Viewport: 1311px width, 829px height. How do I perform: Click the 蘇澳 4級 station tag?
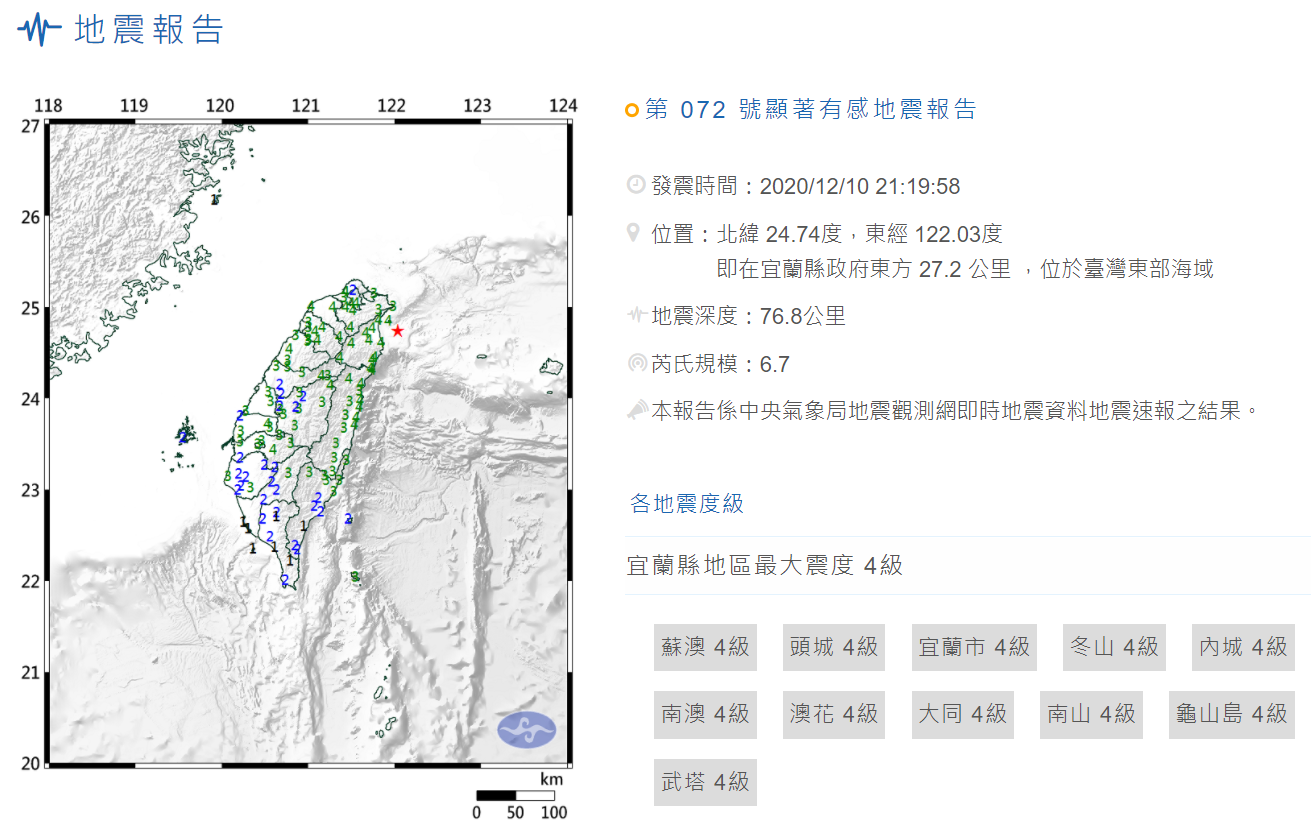pos(705,647)
